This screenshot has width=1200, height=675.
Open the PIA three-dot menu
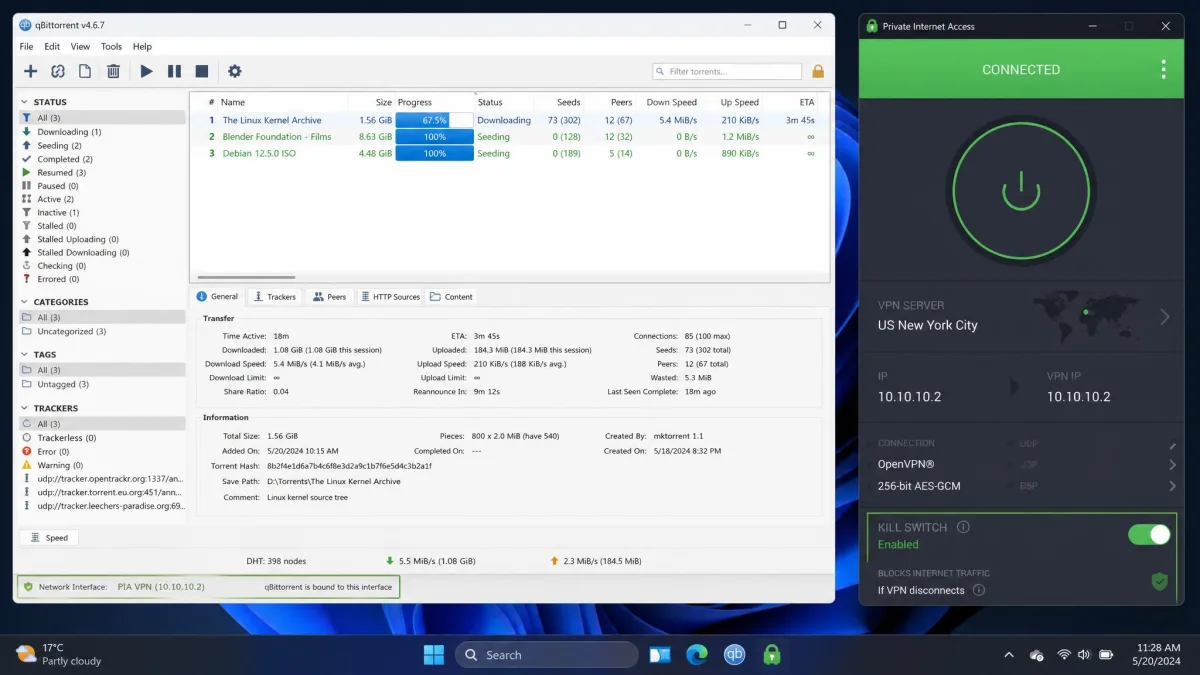[x=1163, y=69]
